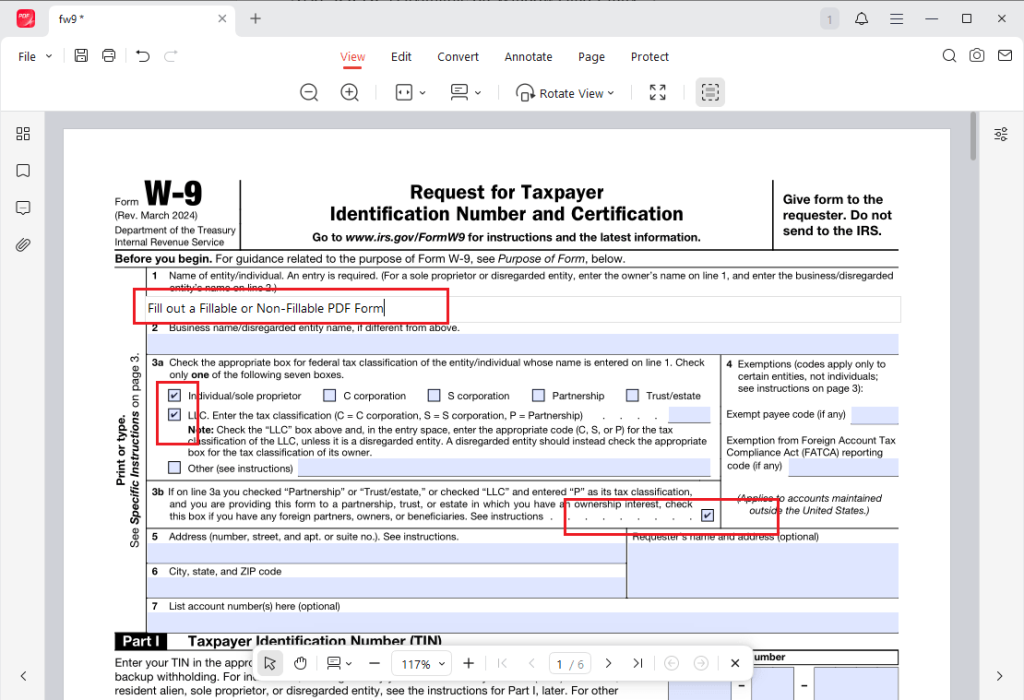Uncheck the line 3b foreign partners checkbox
This screenshot has width=1024, height=700.
click(x=707, y=516)
